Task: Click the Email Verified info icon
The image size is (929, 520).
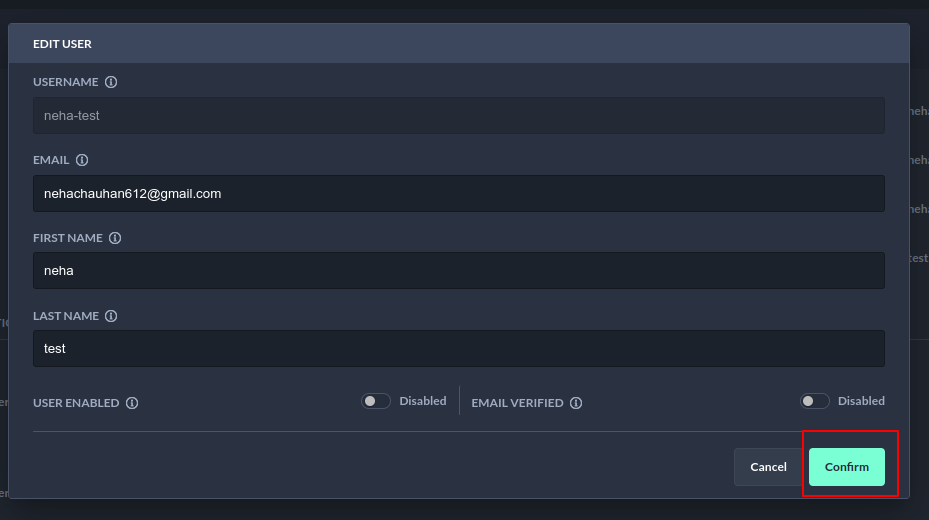Action: (575, 403)
